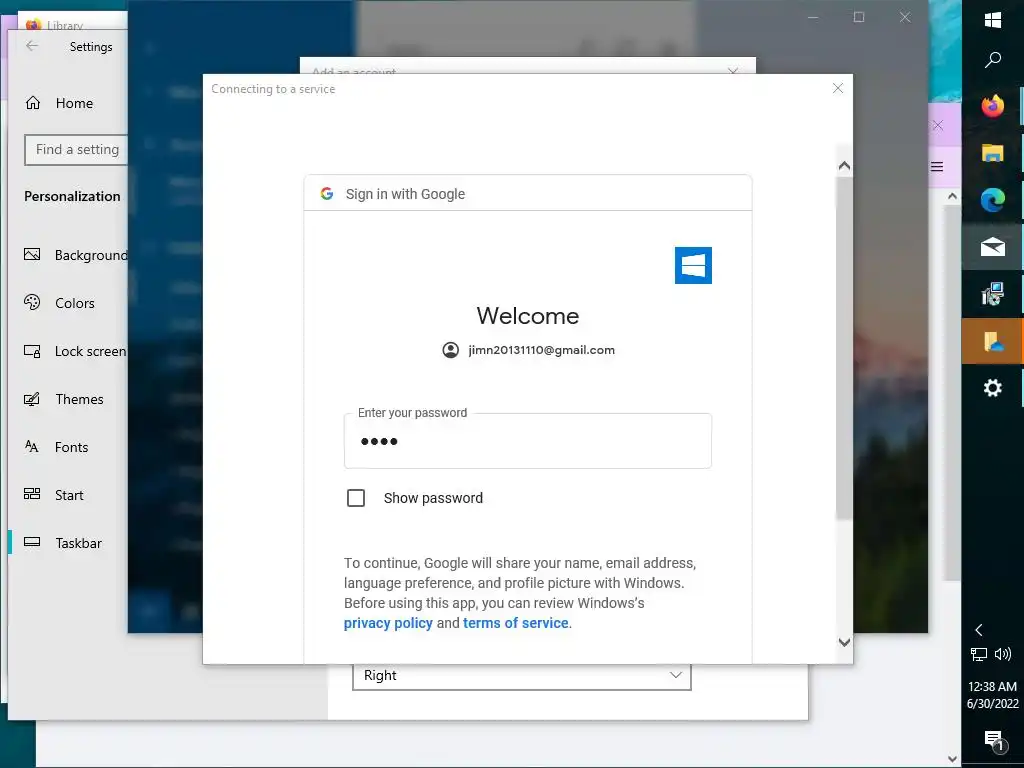Open the notification center icon
The height and width of the screenshot is (768, 1024).
click(993, 740)
